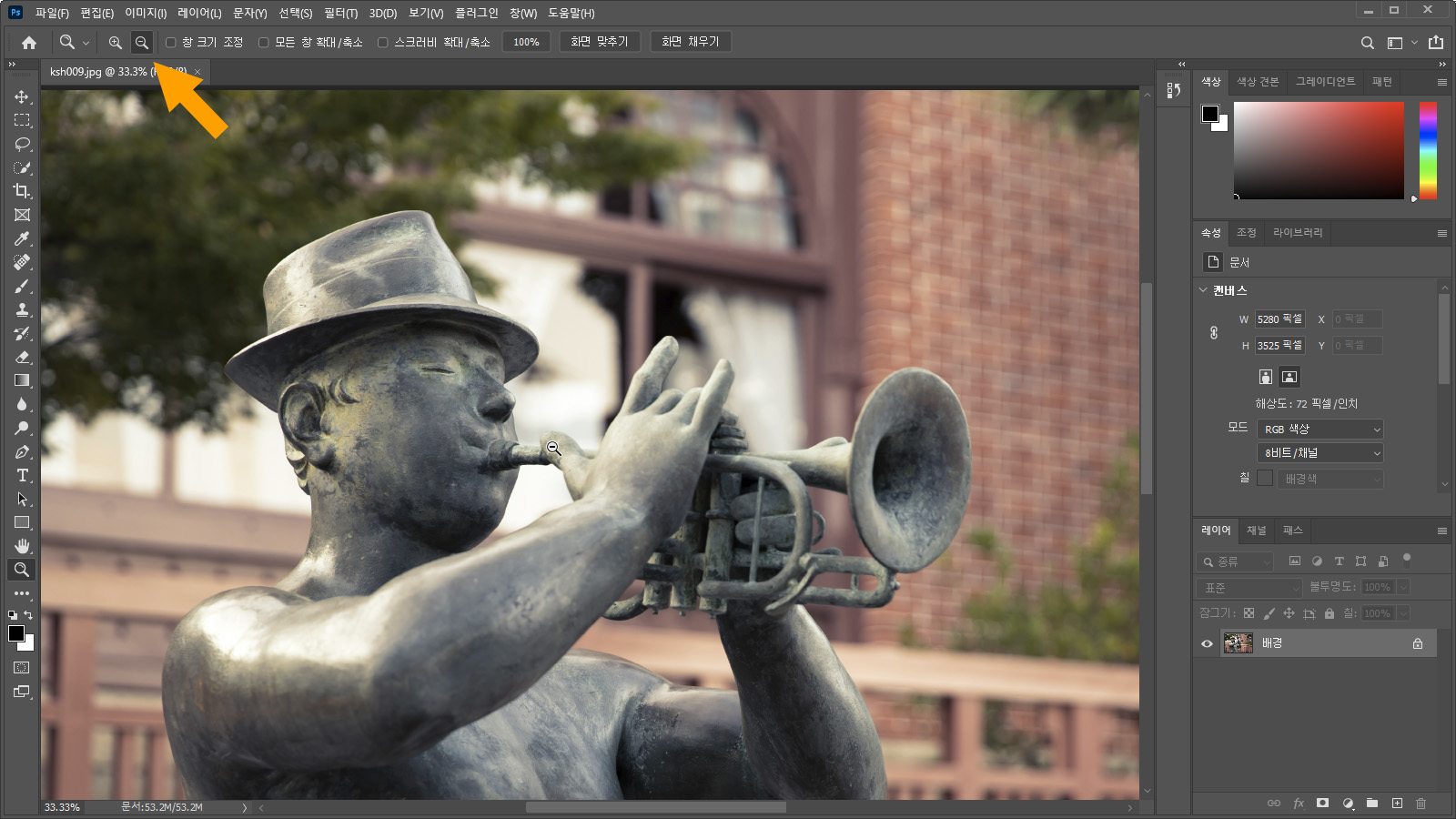Choose the zoom out magnifier mode
1456x819 pixels.
[x=141, y=42]
